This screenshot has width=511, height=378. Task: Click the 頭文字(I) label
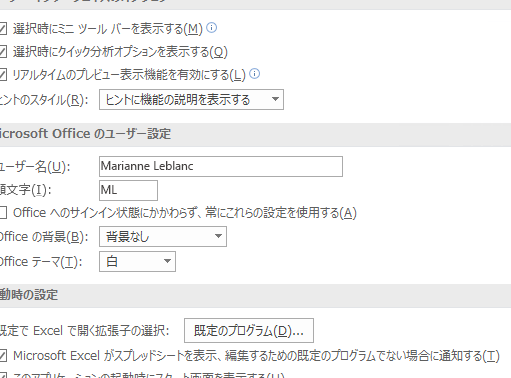pos(26,190)
